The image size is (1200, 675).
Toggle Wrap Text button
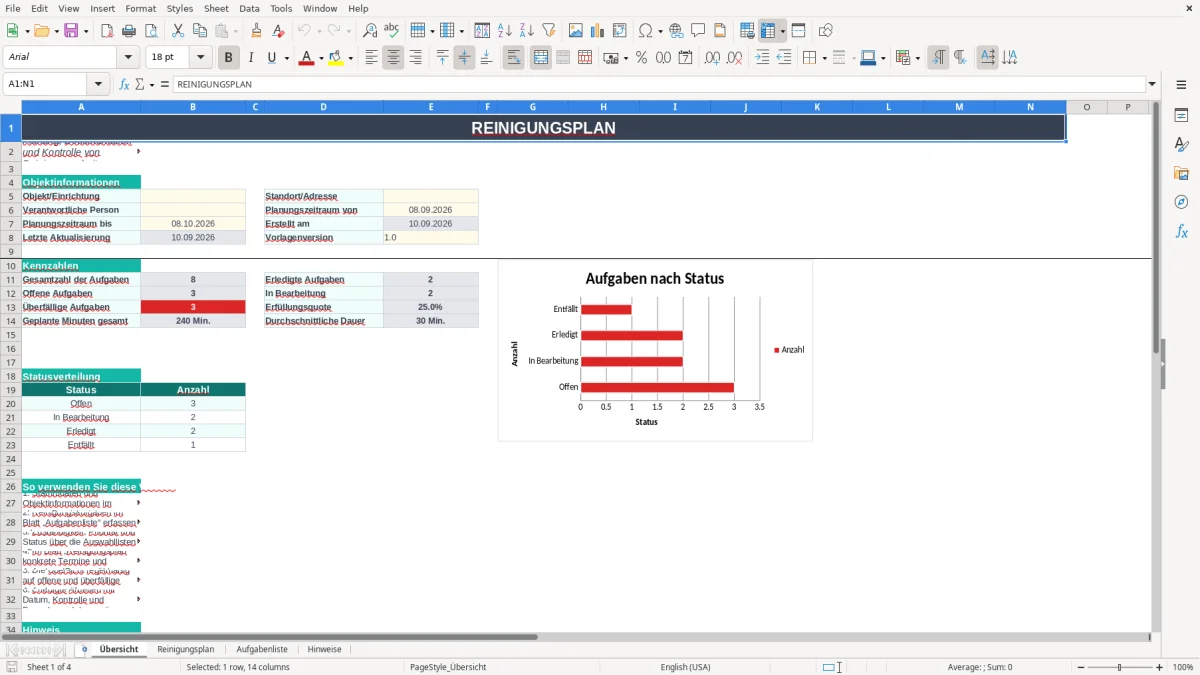(x=514, y=58)
